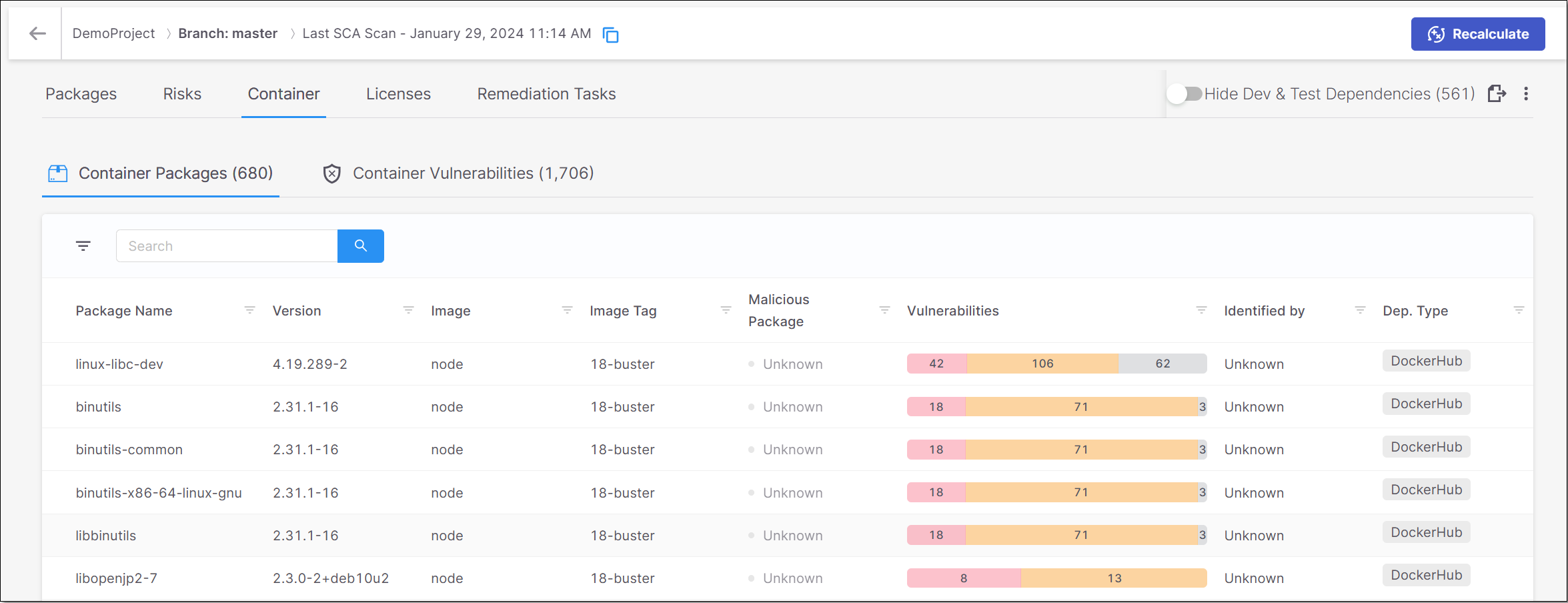Click the Recalculate button
The image size is (1568, 603).
[1477, 34]
